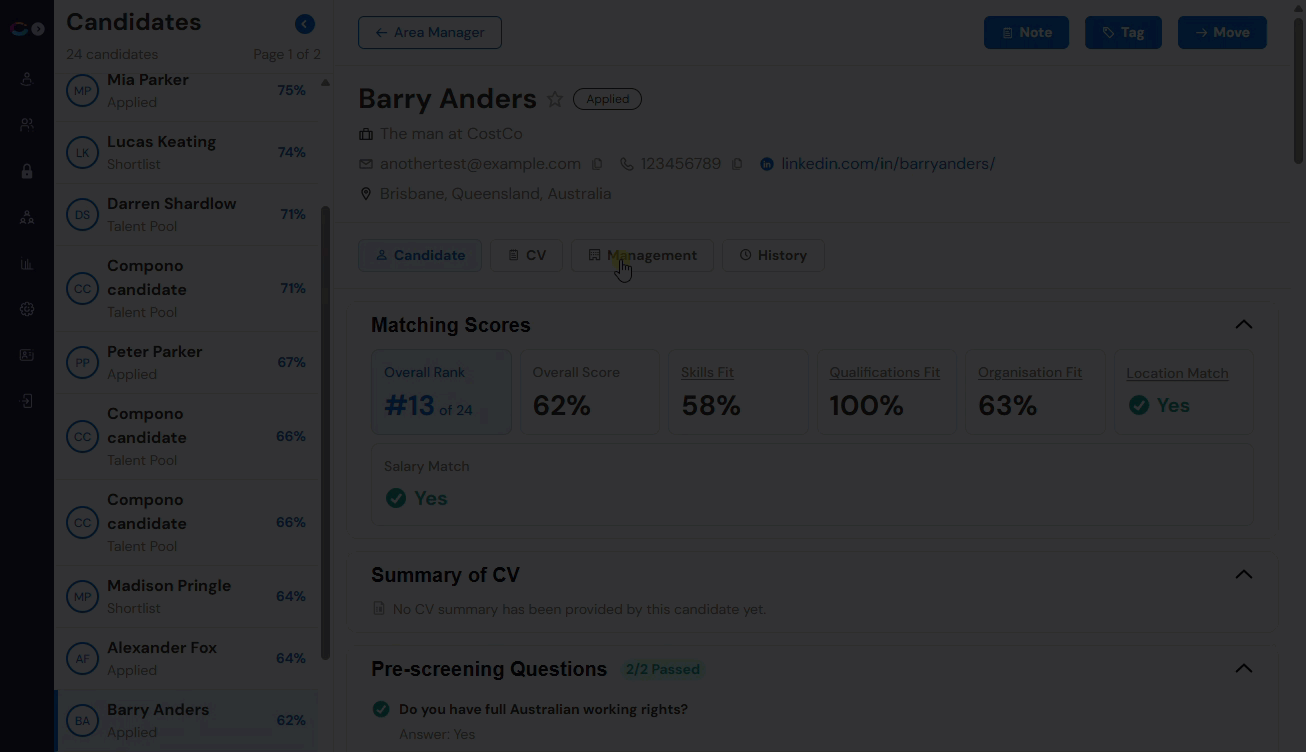Switch to the CV tab
This screenshot has height=752, width=1306.
[x=526, y=255]
